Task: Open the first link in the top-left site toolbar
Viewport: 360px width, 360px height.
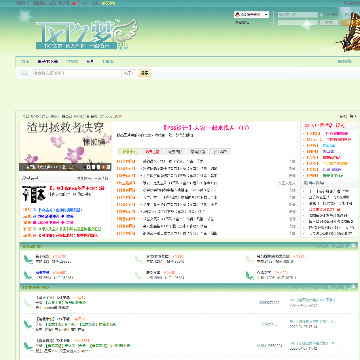Action: 23,3
